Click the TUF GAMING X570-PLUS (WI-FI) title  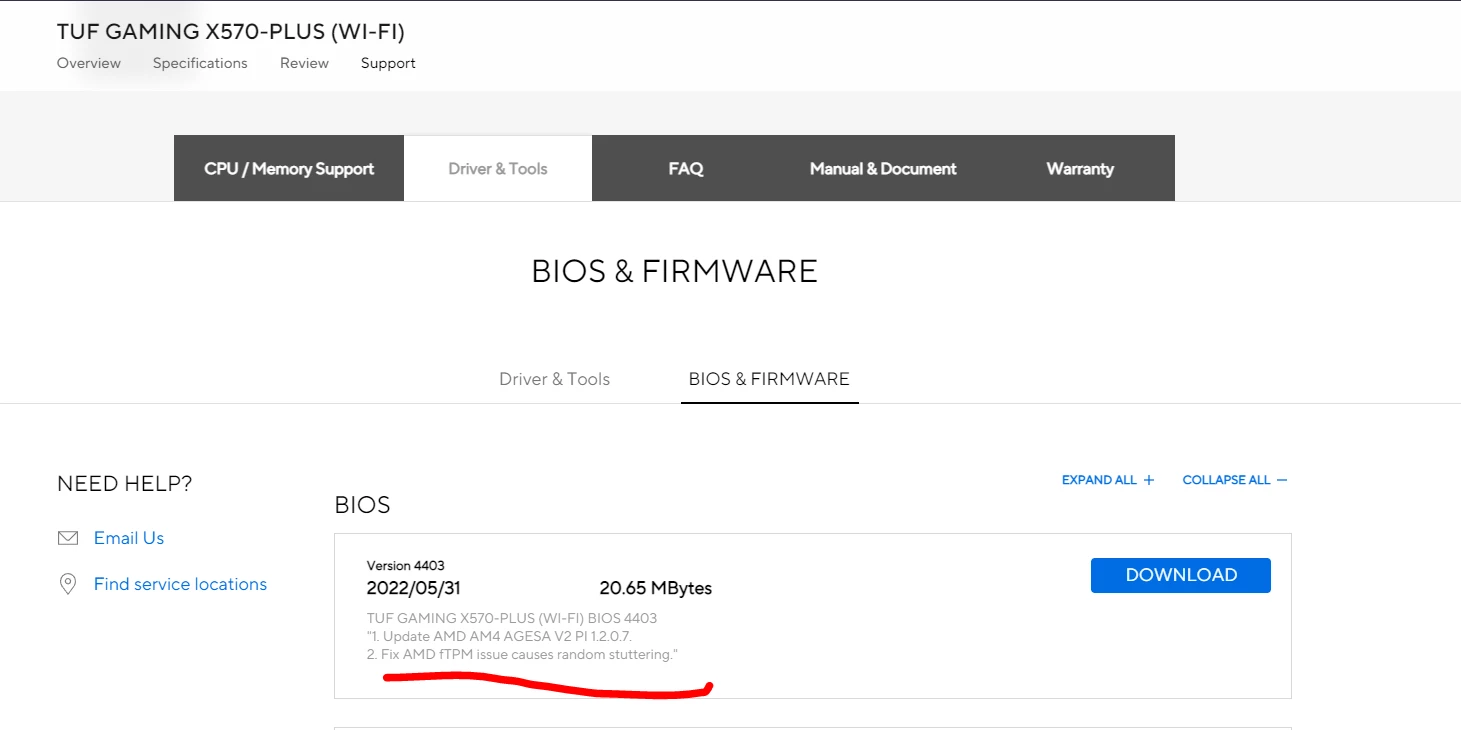click(x=231, y=31)
